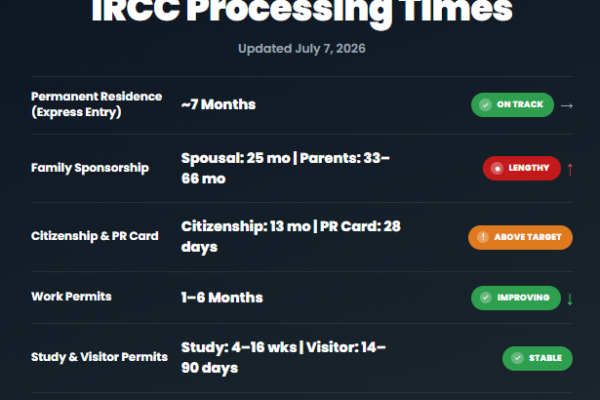Screen dimensions: 600x400
Task: Click the checkmark icon in STABLE badge
Action: pos(517,358)
